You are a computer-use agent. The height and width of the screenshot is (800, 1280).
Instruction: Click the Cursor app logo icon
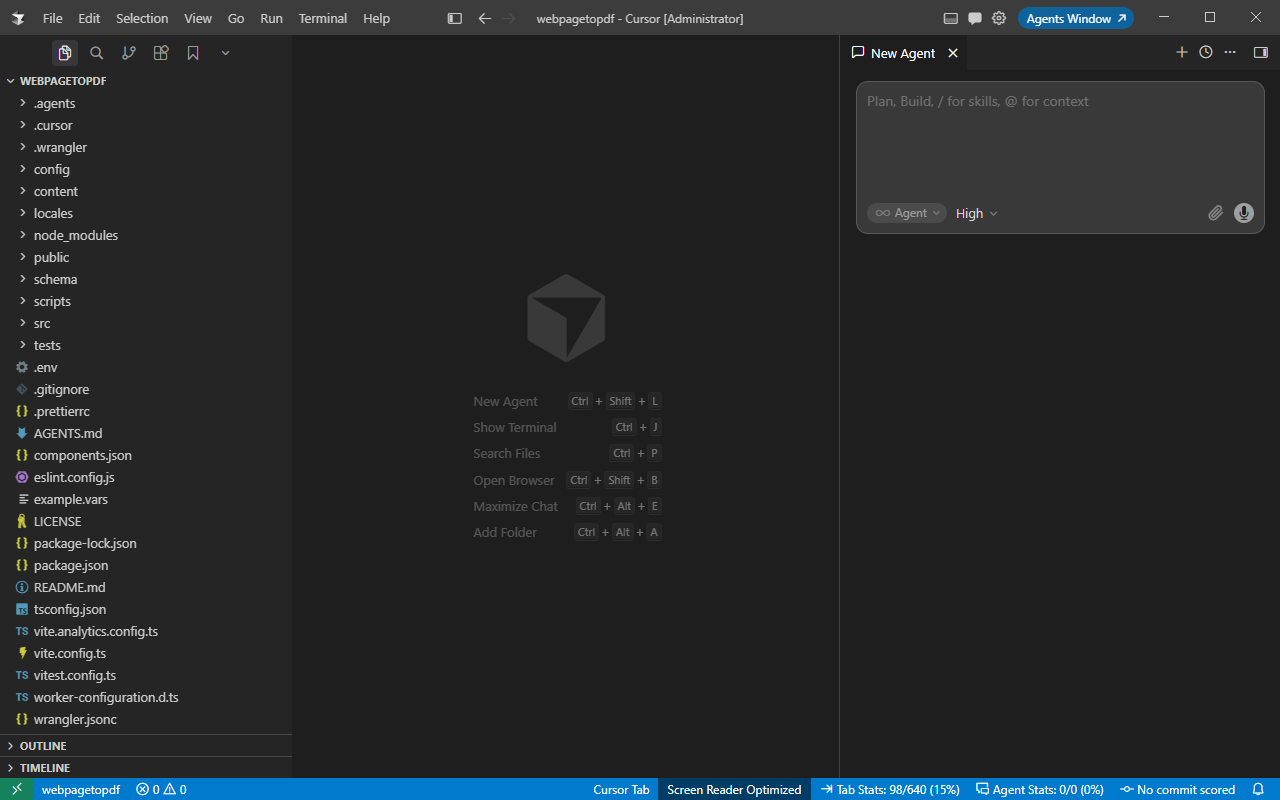18,18
